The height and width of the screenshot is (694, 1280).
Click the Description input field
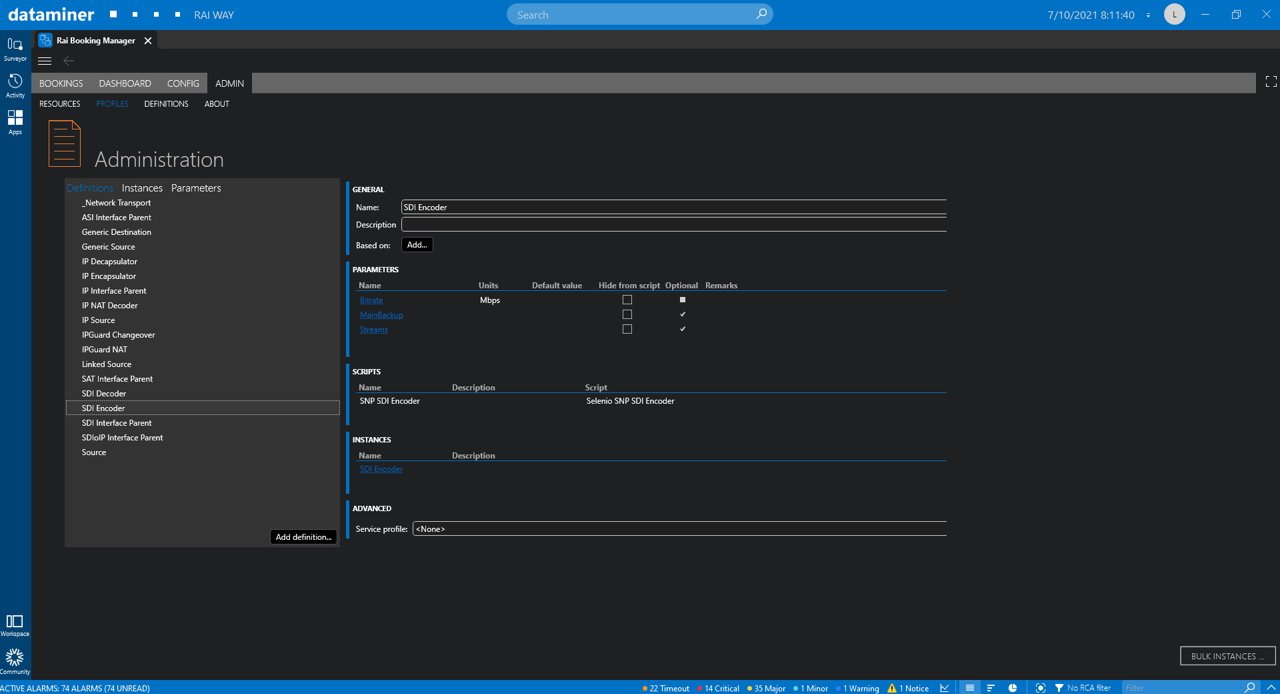point(674,225)
